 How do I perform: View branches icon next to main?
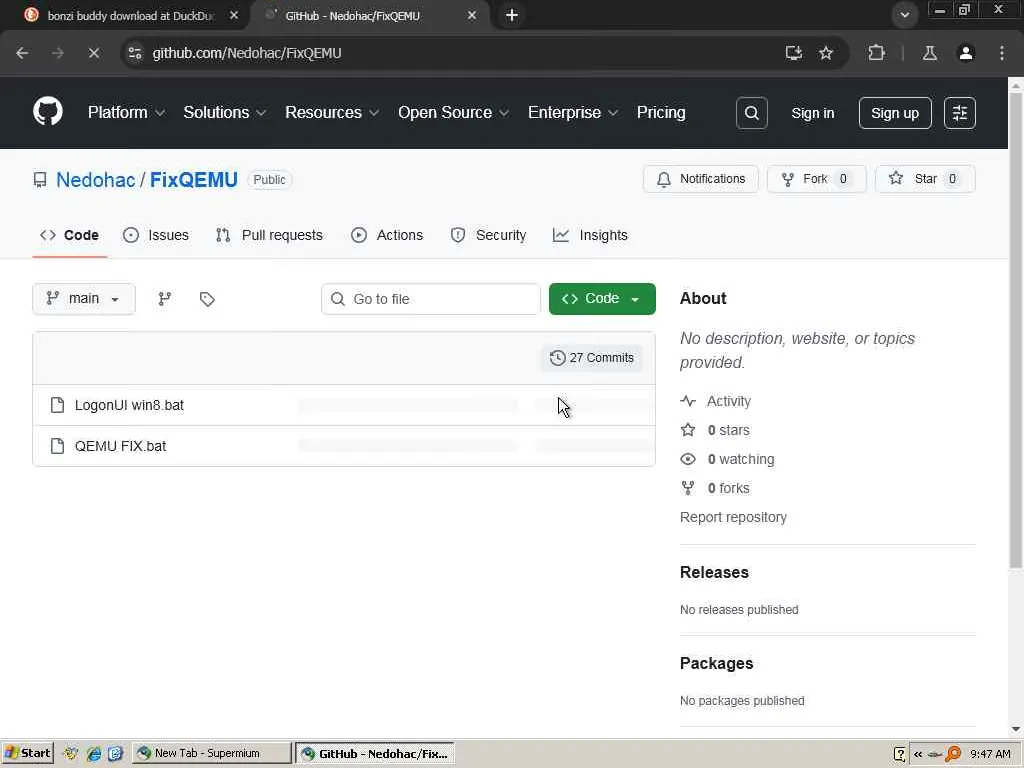(x=165, y=298)
